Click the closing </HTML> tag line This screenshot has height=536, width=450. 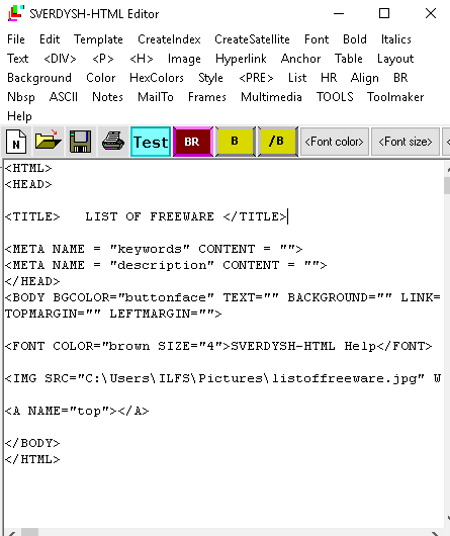pos(32,459)
